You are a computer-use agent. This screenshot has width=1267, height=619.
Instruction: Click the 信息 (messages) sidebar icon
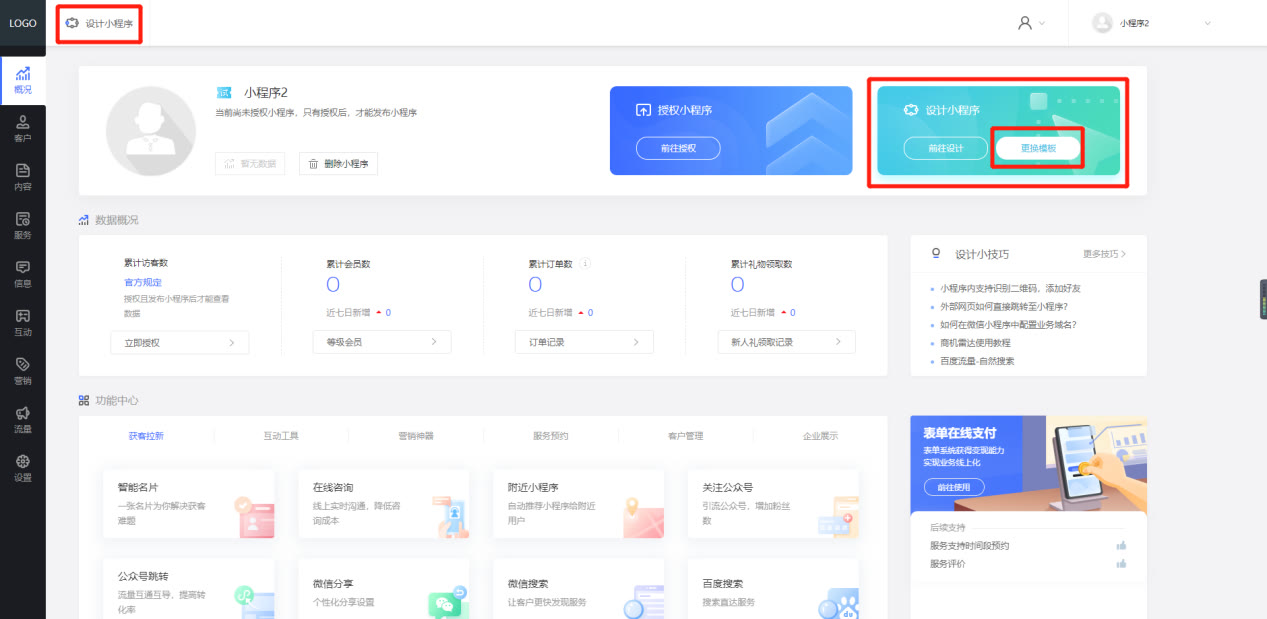23,272
